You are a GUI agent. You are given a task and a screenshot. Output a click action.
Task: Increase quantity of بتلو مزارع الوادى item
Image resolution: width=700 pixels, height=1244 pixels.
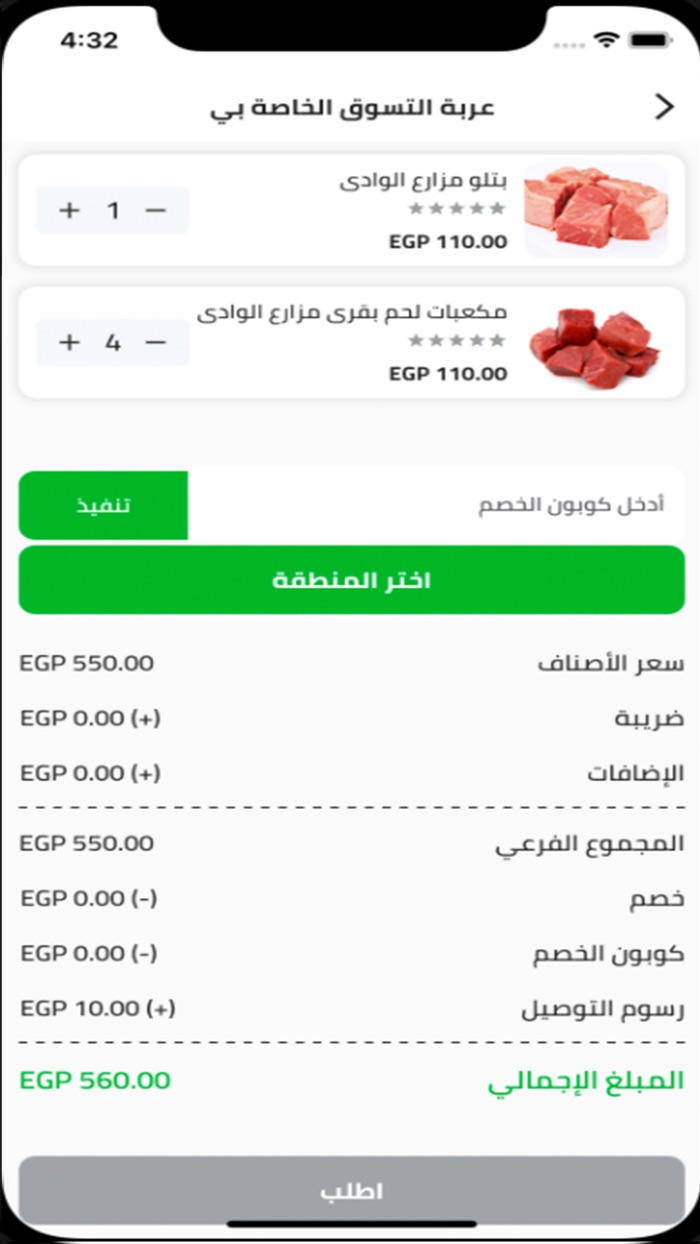[70, 210]
